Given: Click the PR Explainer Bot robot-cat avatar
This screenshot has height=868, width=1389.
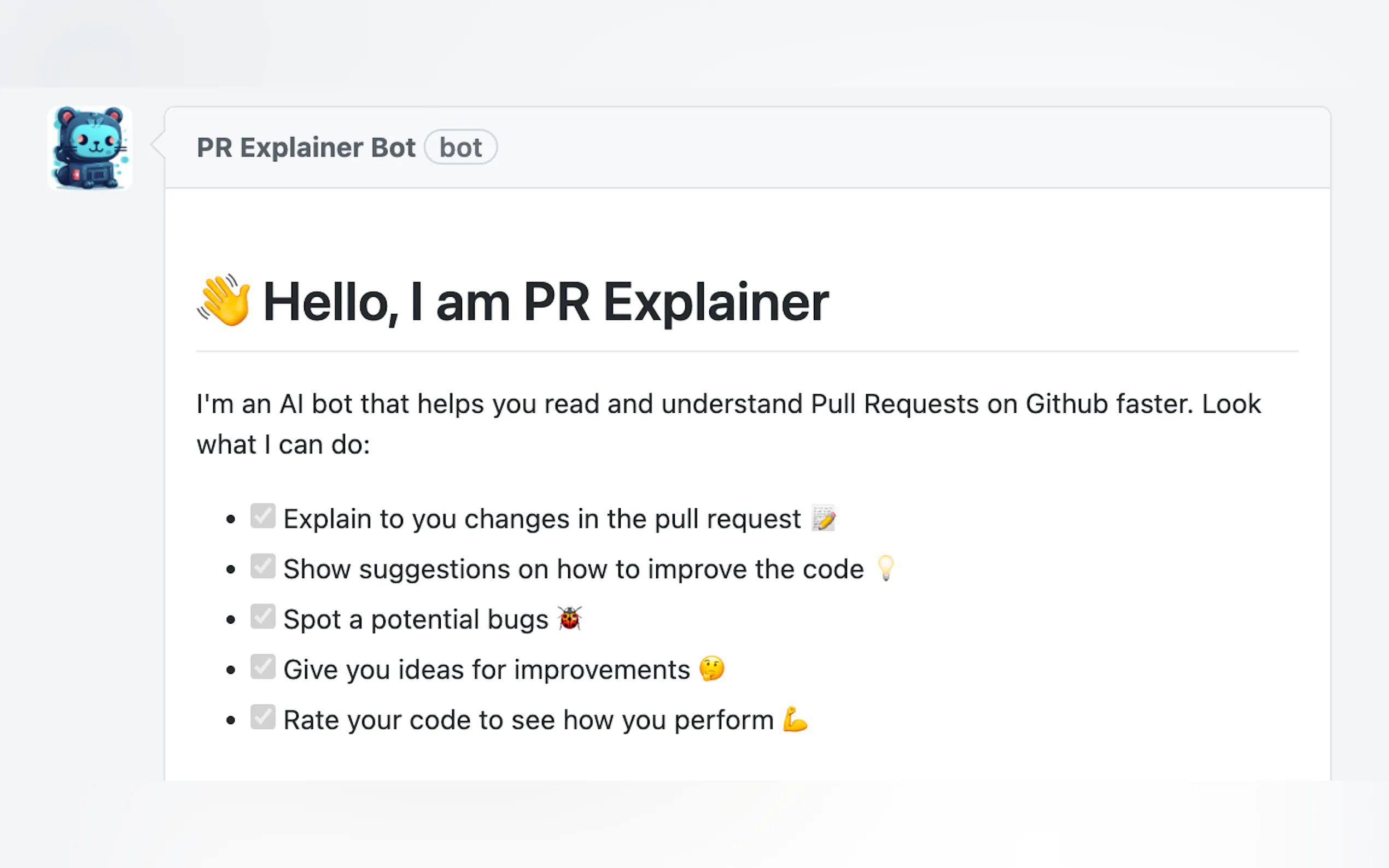Looking at the screenshot, I should tap(90, 148).
